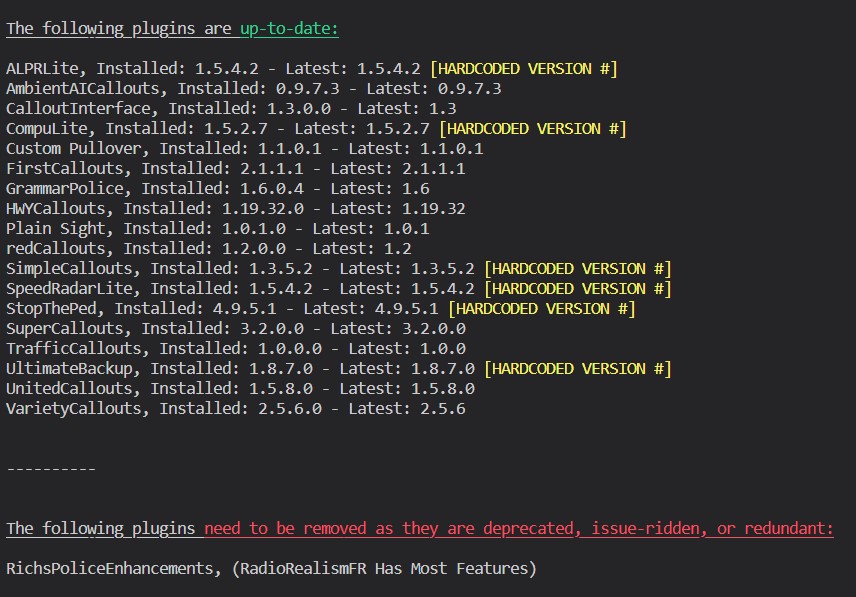The height and width of the screenshot is (597, 856).
Task: Click HARDCODED VERSION tag beside SimpleCallouts
Action: (577, 269)
